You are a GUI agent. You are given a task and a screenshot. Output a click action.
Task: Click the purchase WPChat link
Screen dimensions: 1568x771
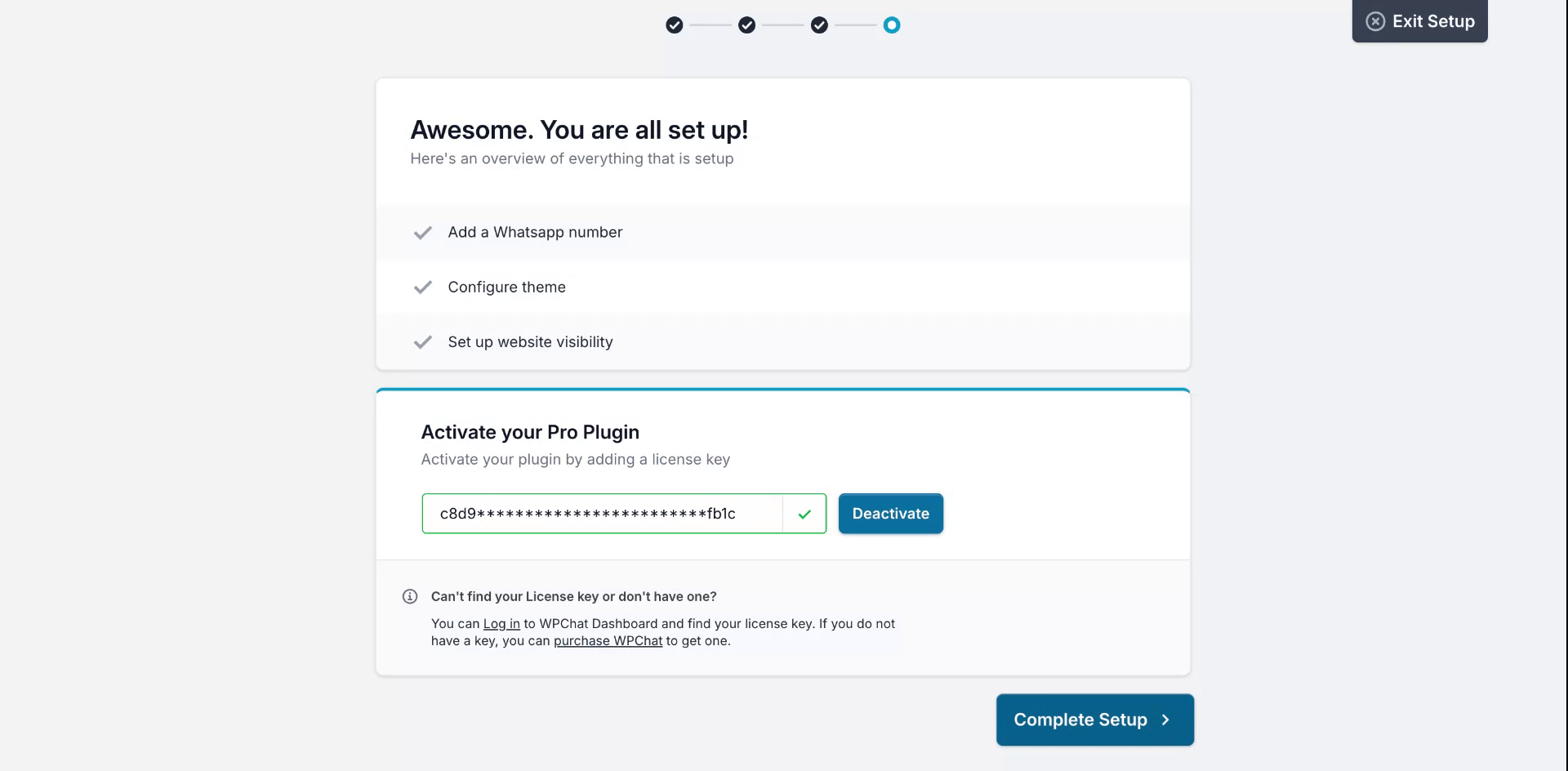click(x=608, y=640)
